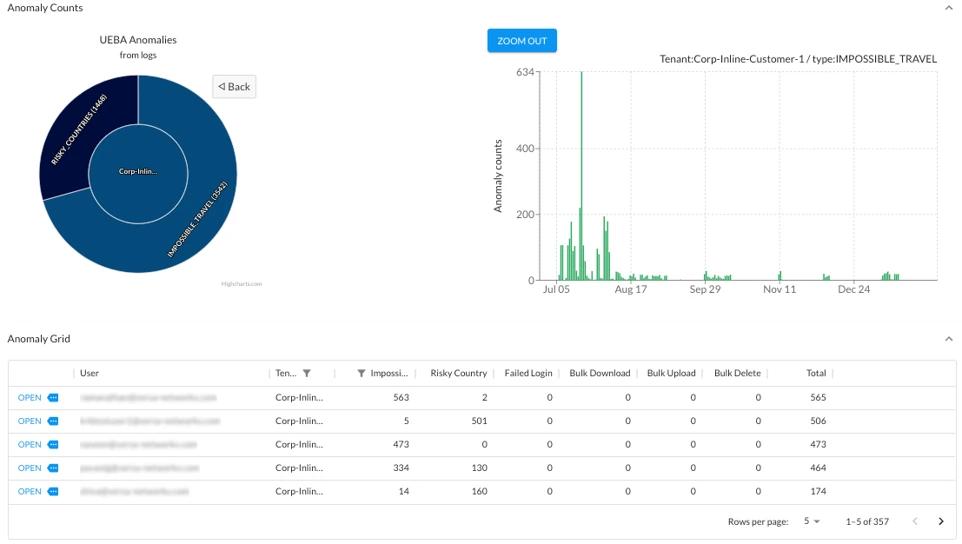The height and width of the screenshot is (544, 962).
Task: Click the tag icon in the fifth row
Action: click(53, 492)
